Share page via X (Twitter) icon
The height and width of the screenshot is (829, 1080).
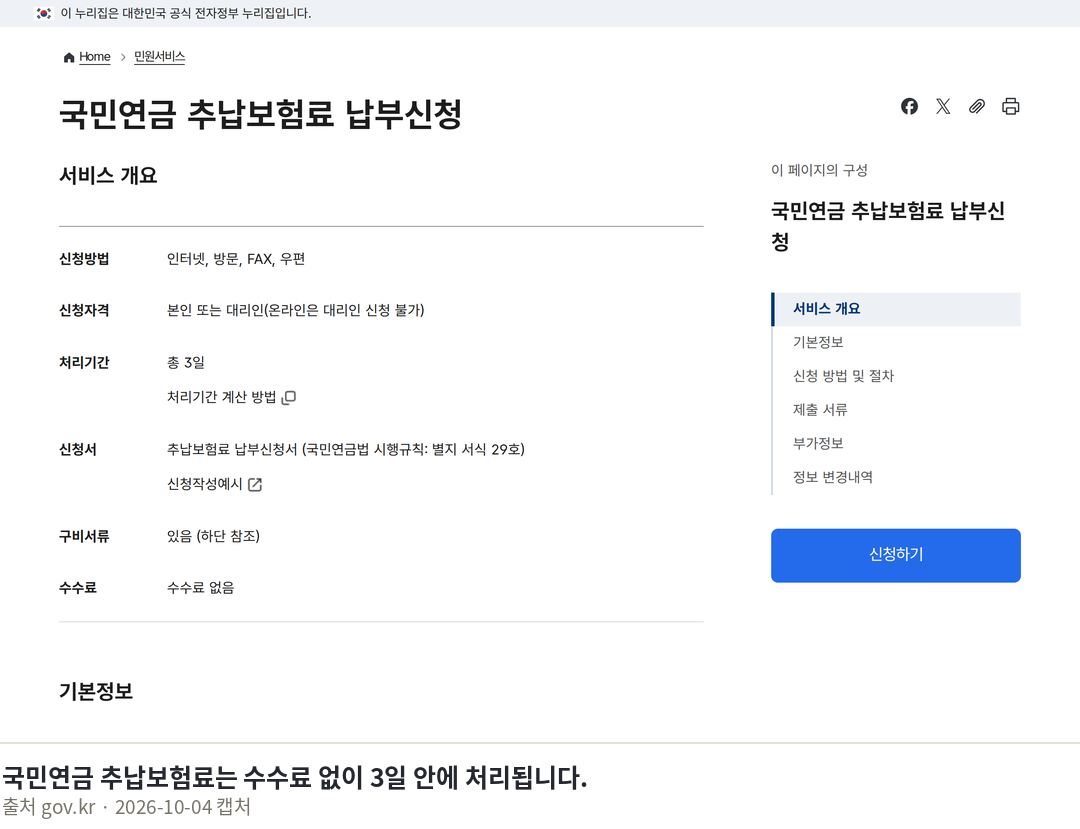tap(943, 106)
